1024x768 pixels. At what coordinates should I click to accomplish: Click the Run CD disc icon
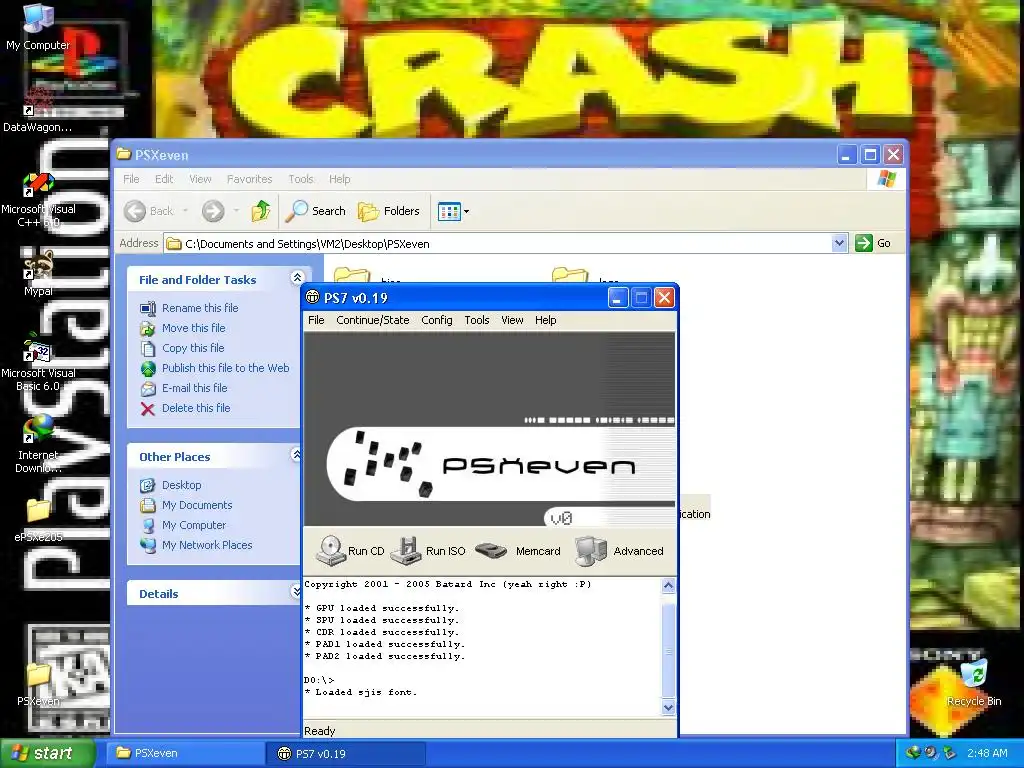click(x=330, y=551)
